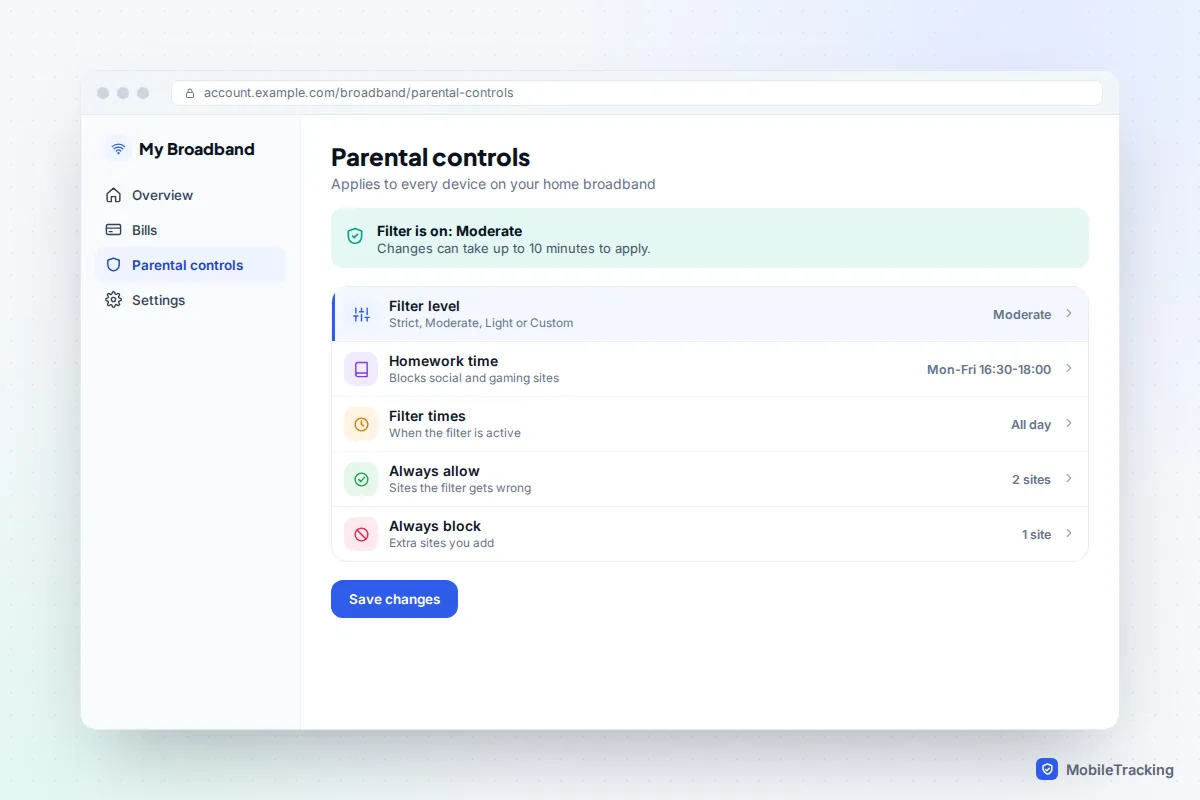This screenshot has width=1200, height=800.
Task: Click the Save changes button
Action: pos(394,599)
